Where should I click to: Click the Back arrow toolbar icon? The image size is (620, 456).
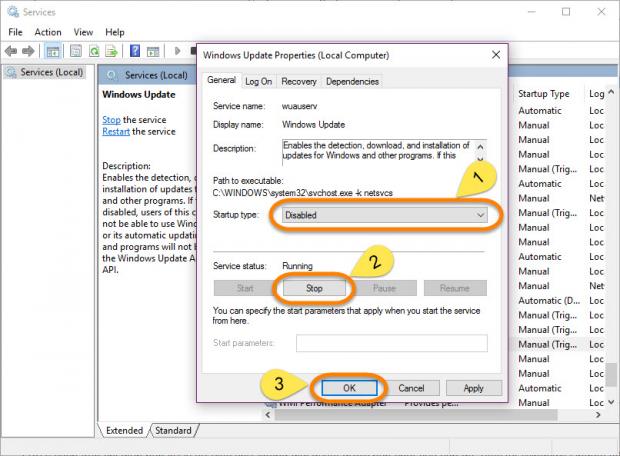[x=11, y=51]
